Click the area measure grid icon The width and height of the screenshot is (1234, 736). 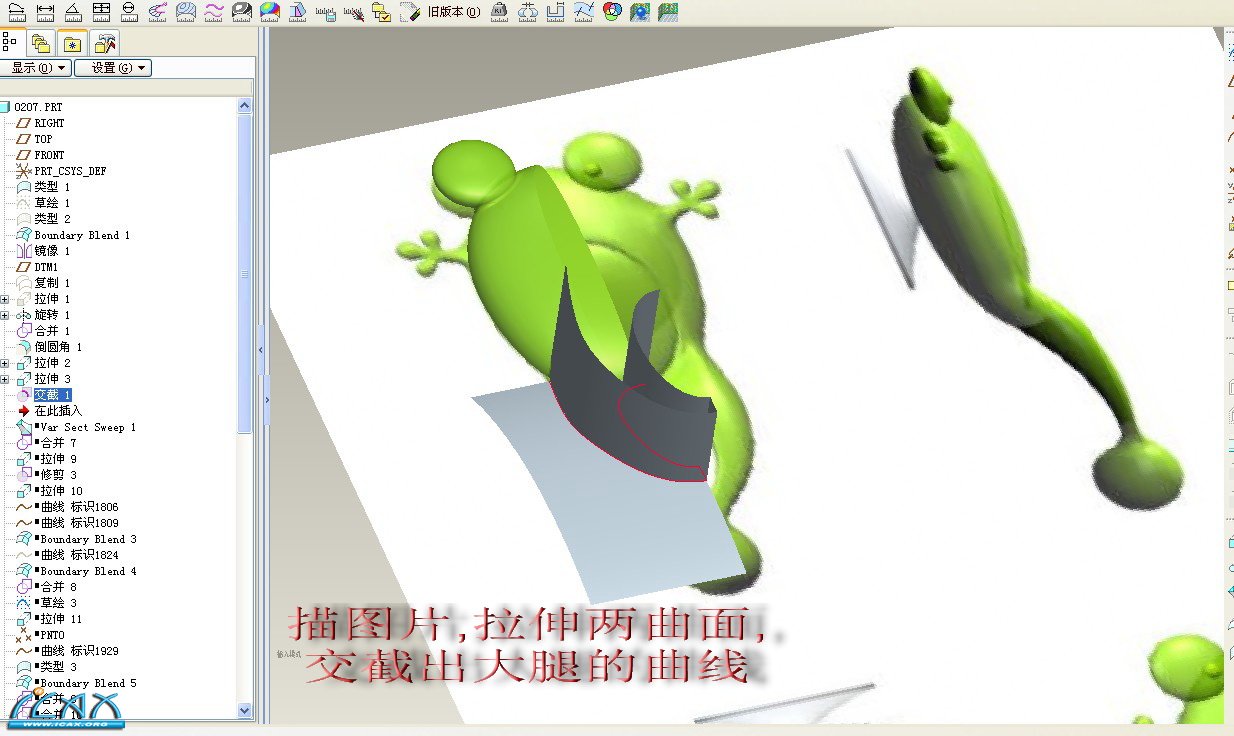coord(101,12)
